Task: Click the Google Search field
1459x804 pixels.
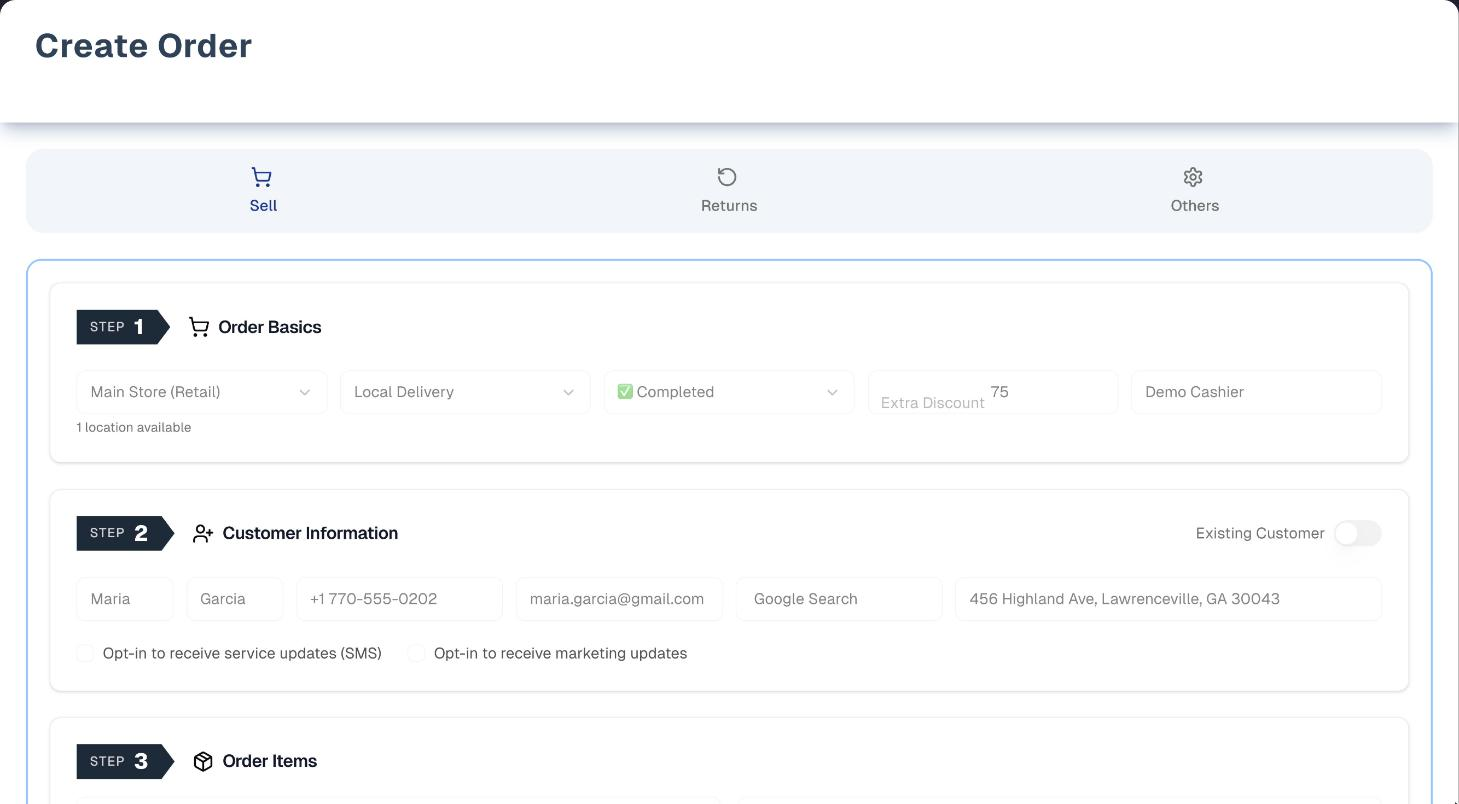Action: [x=839, y=599]
